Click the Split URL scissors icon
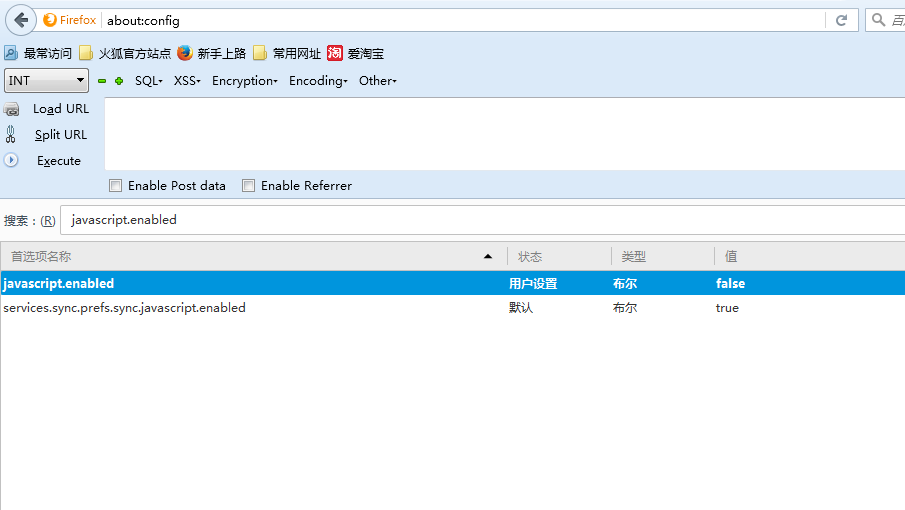 (10, 134)
